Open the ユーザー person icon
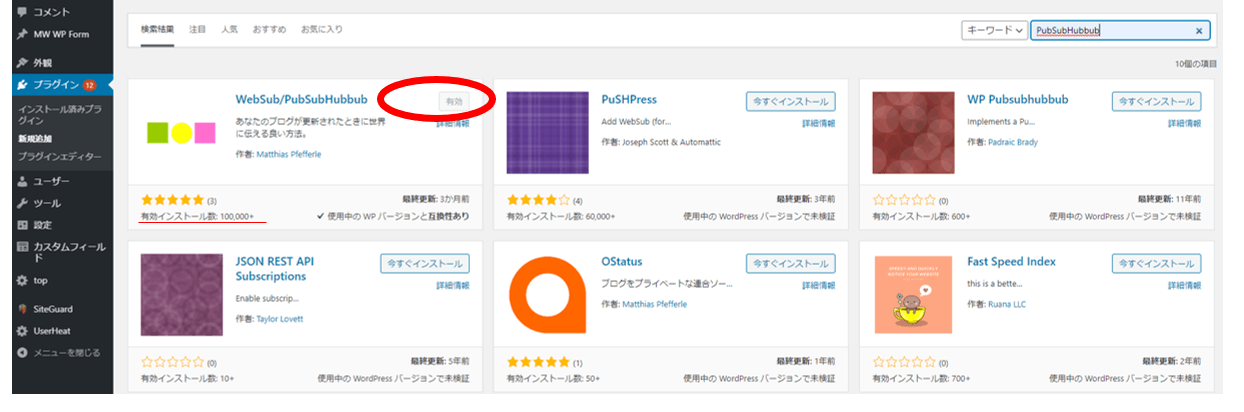 [x=22, y=181]
